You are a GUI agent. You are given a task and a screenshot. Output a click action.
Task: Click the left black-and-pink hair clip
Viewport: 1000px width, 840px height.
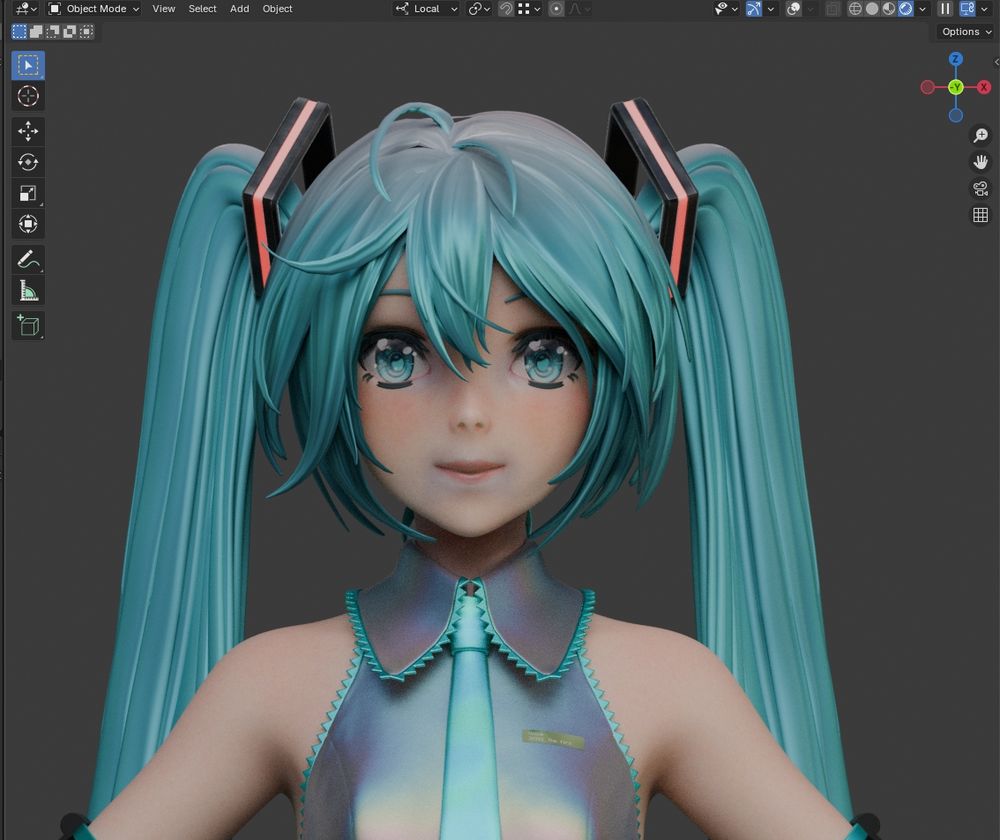click(287, 195)
